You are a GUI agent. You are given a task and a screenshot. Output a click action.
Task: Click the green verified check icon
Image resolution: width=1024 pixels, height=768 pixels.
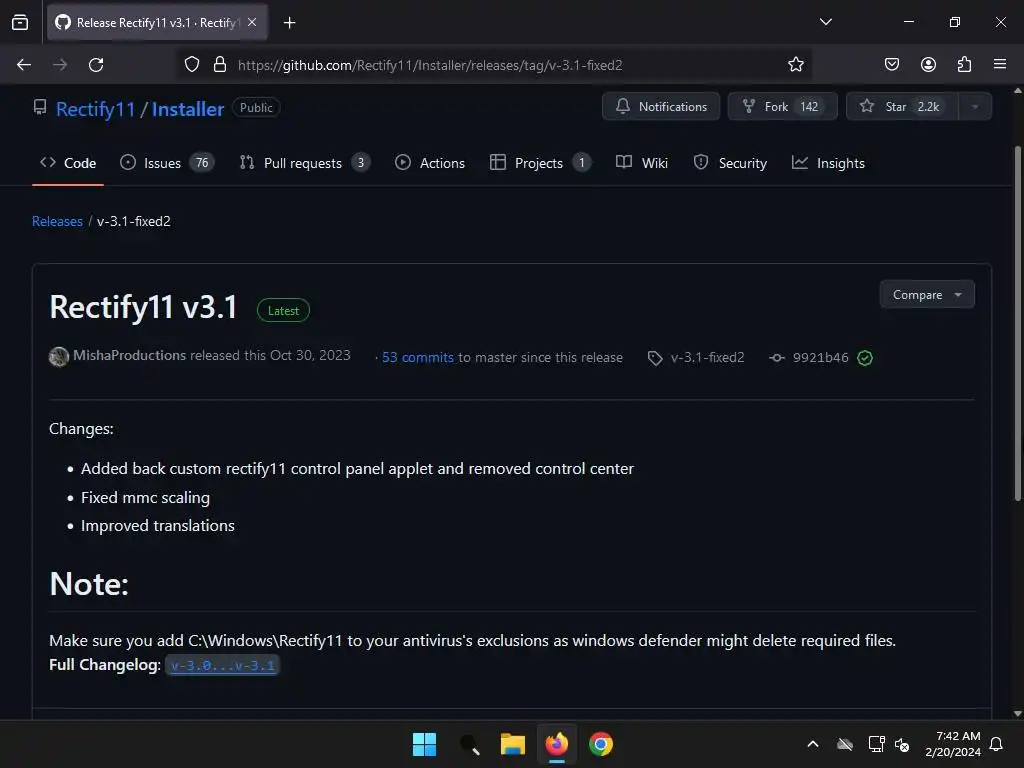pyautogui.click(x=865, y=358)
